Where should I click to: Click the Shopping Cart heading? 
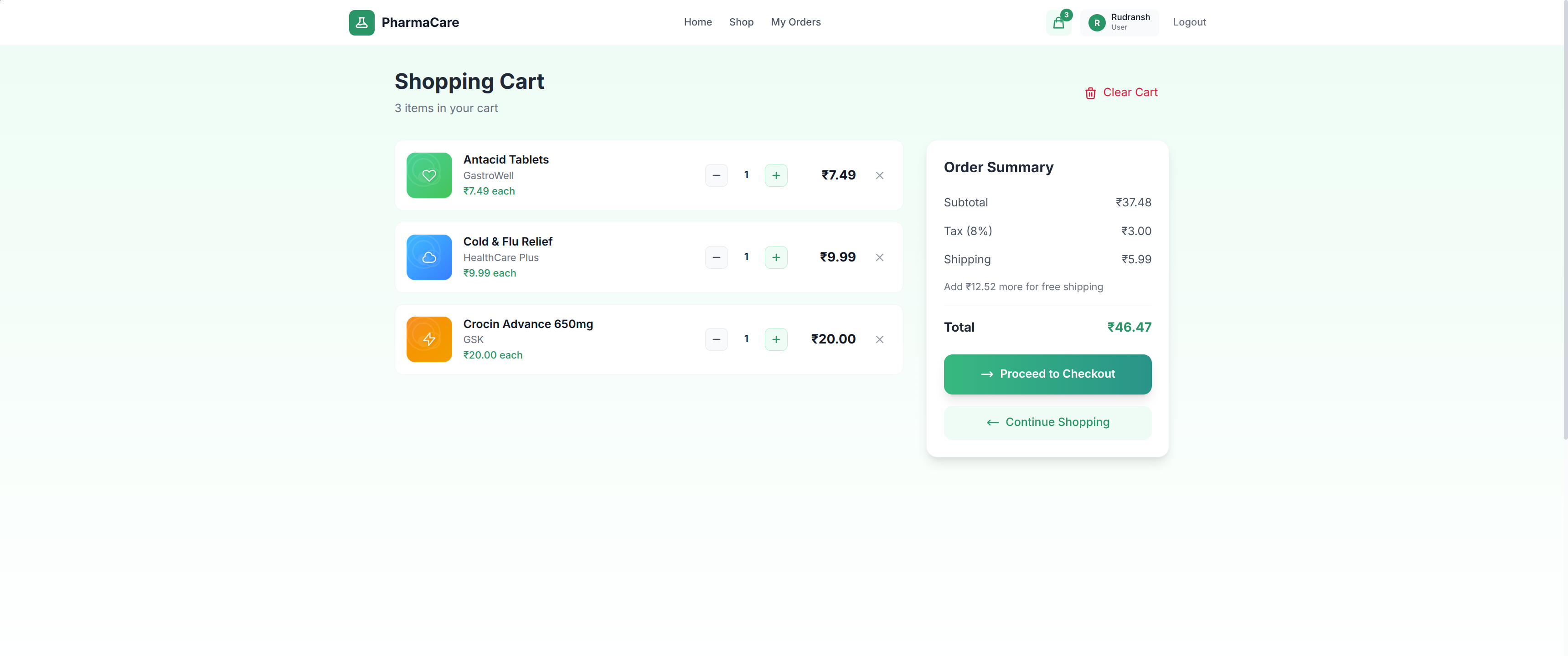[x=469, y=82]
